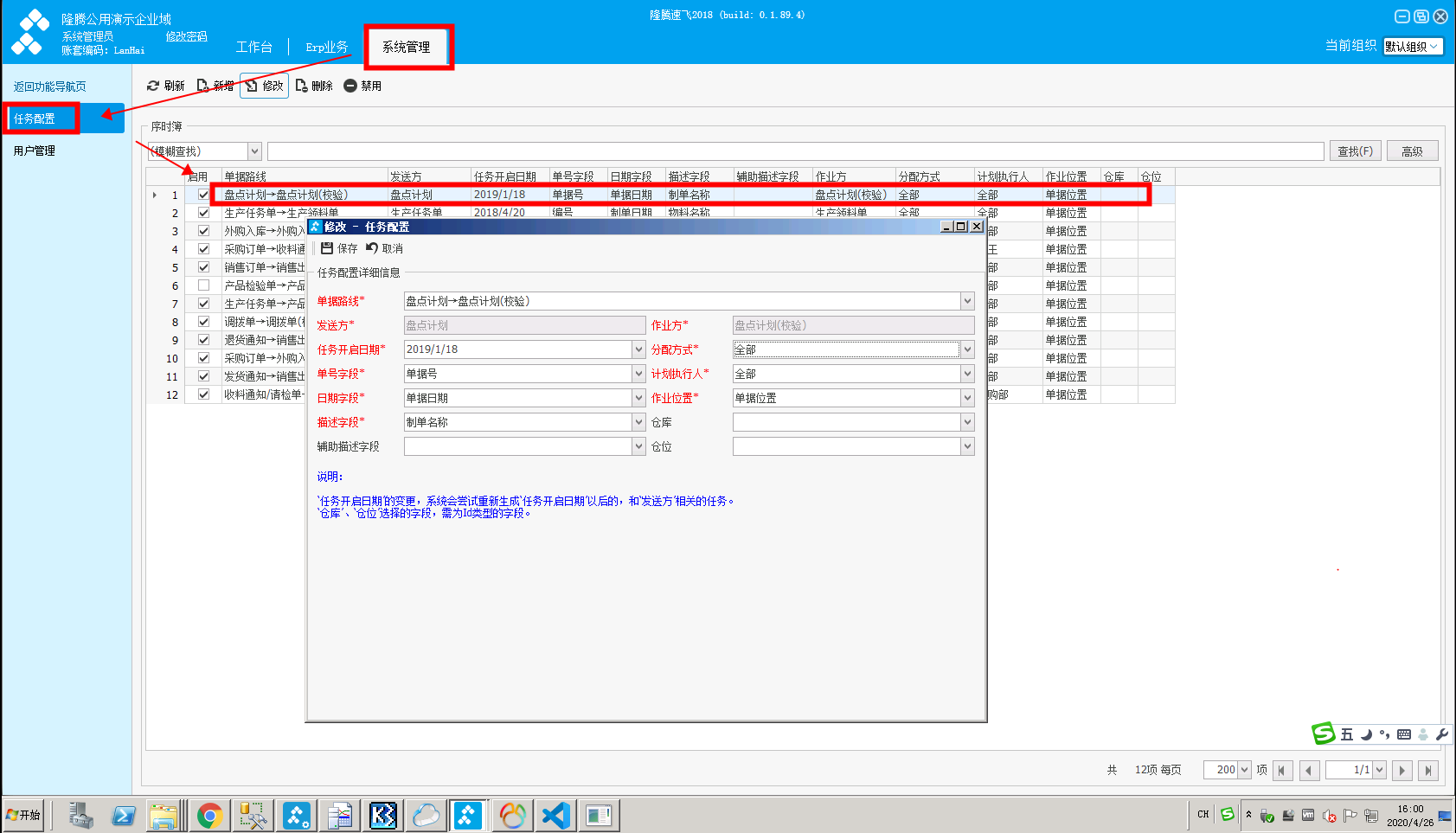Screen dimensions: 1456x833
Task: Toggle the 启用 checkbox for row 8
Action: click(x=203, y=322)
